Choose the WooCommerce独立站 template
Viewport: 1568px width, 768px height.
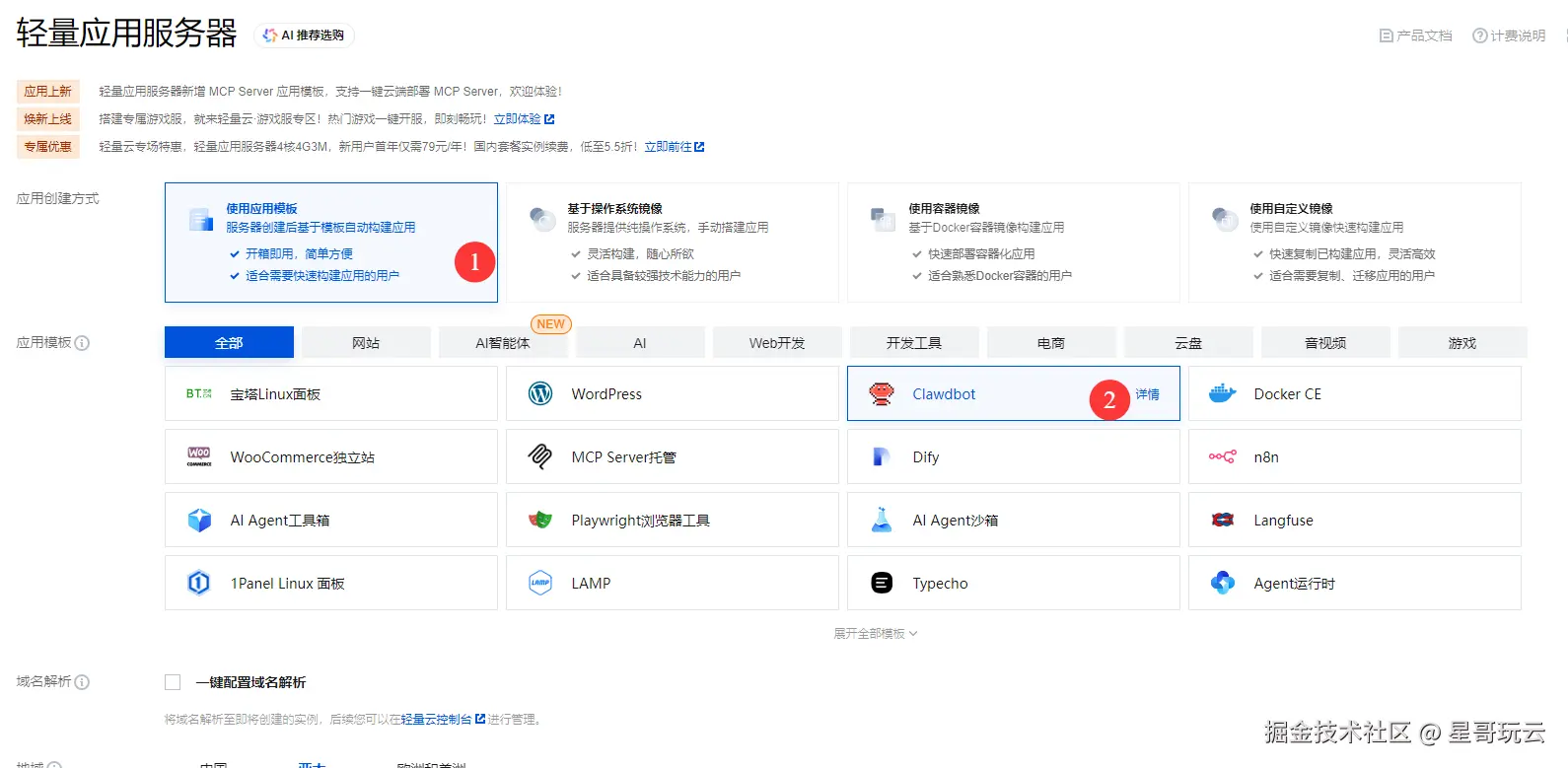(x=331, y=456)
